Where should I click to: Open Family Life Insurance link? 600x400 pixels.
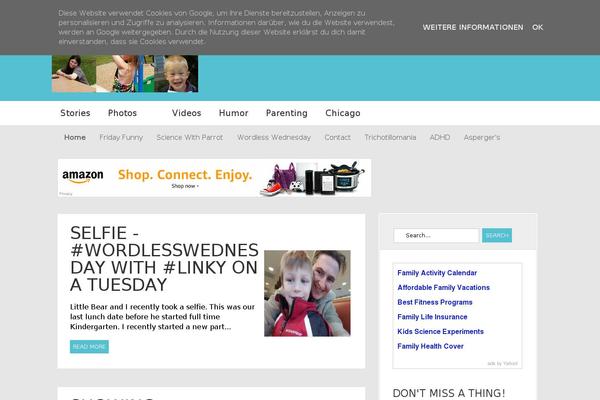pyautogui.click(x=432, y=317)
